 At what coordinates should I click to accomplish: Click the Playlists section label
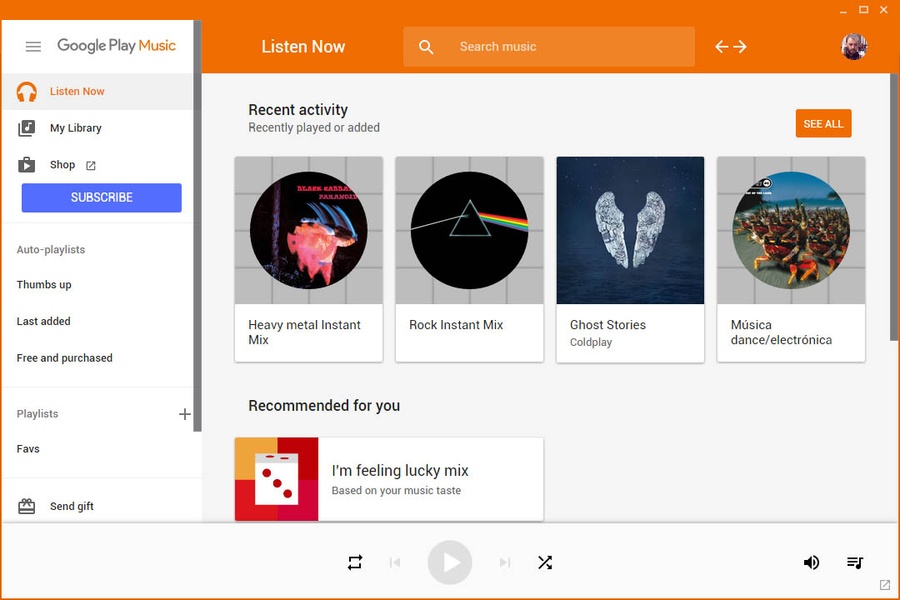[x=37, y=414]
